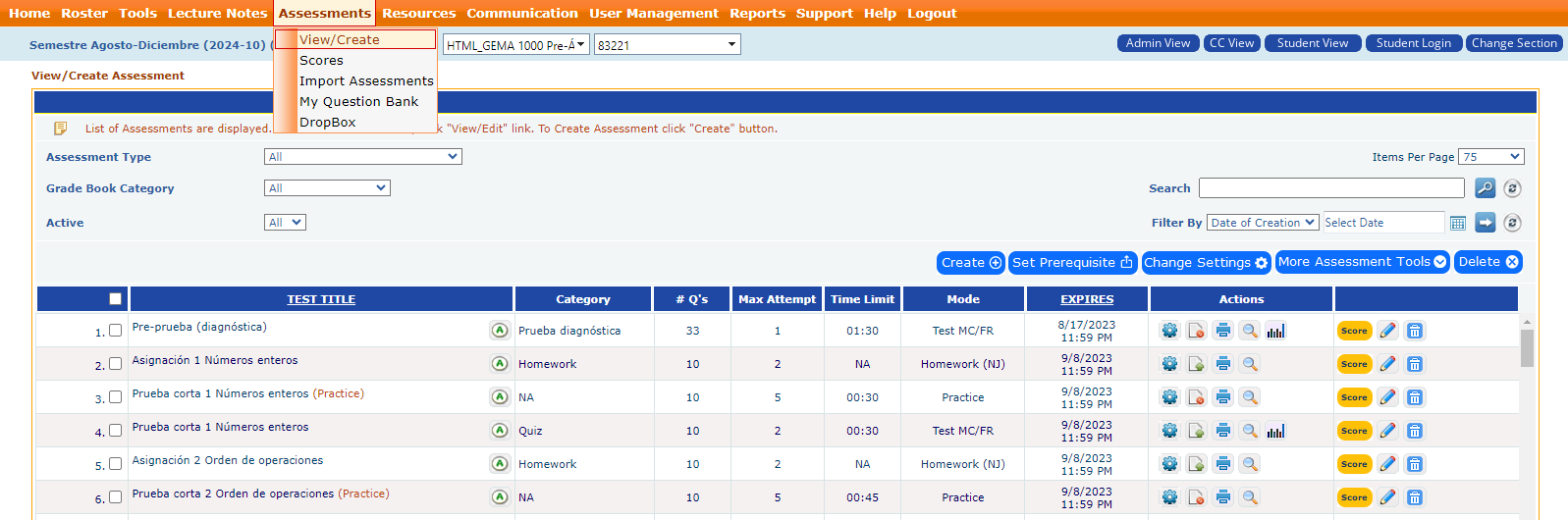
Task: Select checkbox for Asignación 2 Orden de operaciones
Action: tap(116, 464)
